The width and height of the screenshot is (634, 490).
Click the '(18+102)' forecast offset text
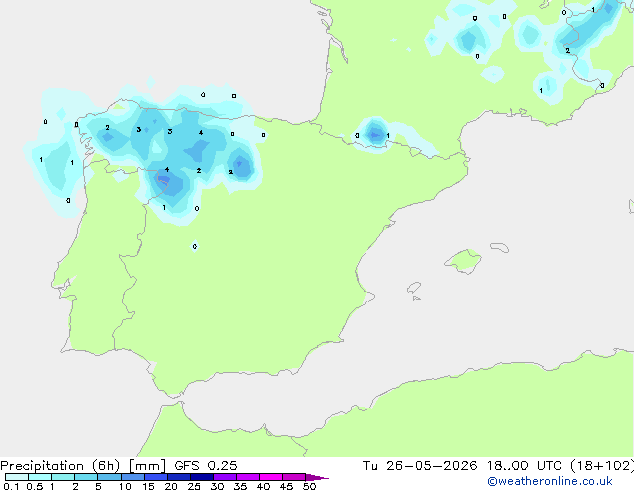602,466
